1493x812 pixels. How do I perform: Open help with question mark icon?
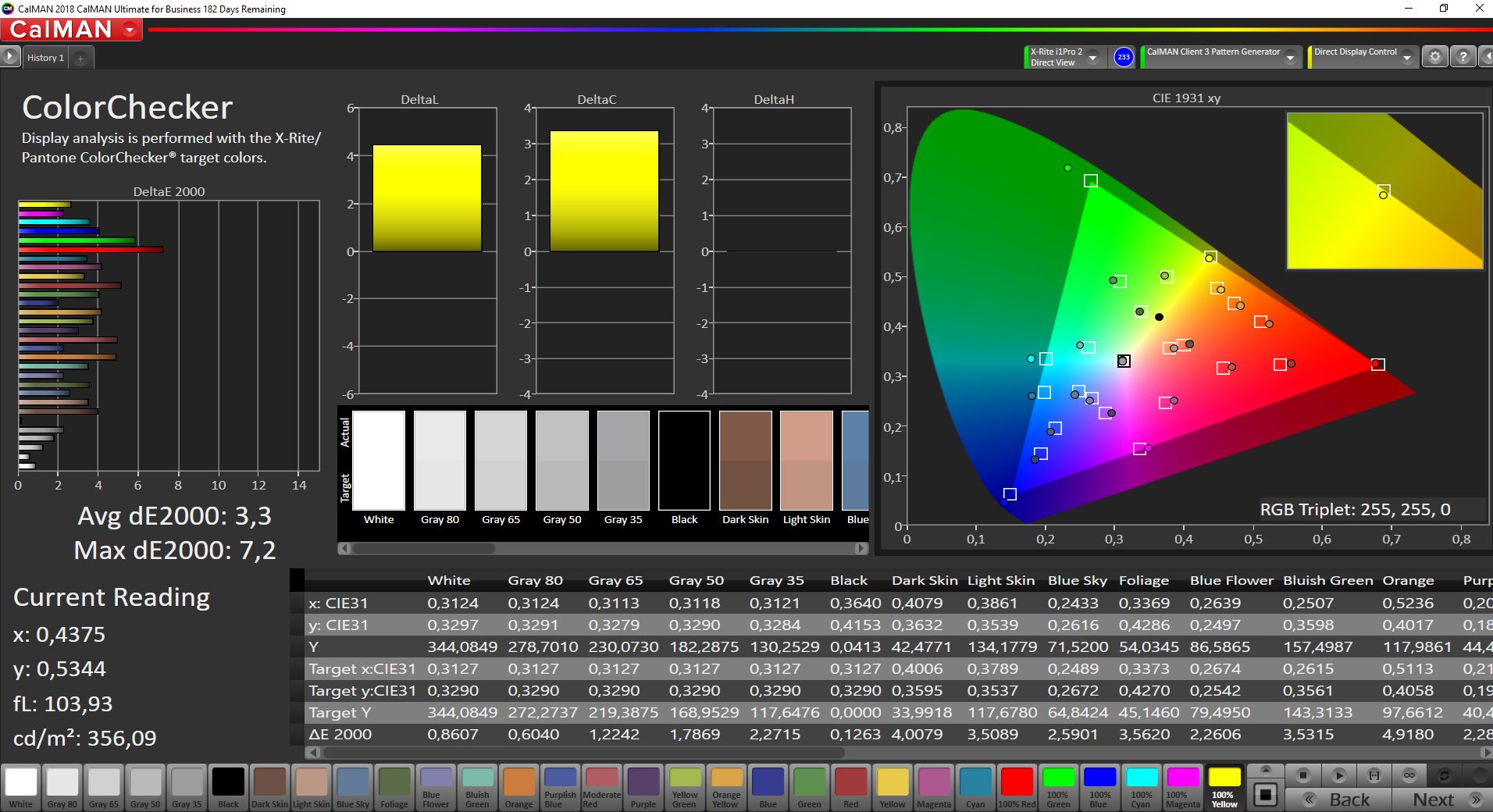tap(1463, 57)
